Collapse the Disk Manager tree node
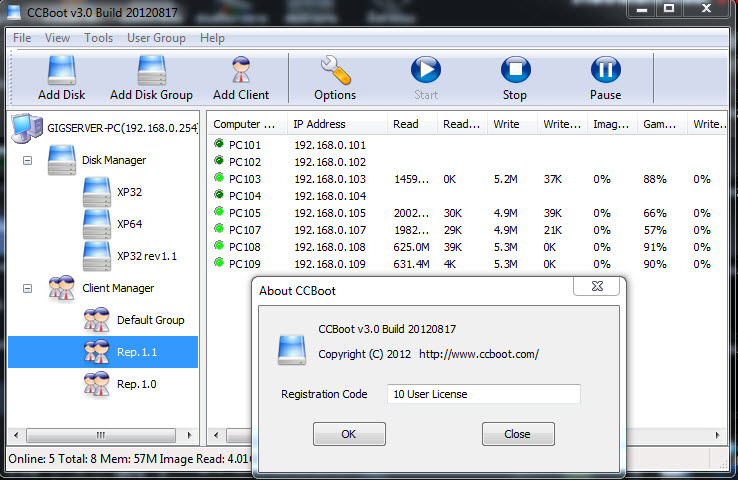Viewport: 738px width, 480px height. tap(27, 160)
